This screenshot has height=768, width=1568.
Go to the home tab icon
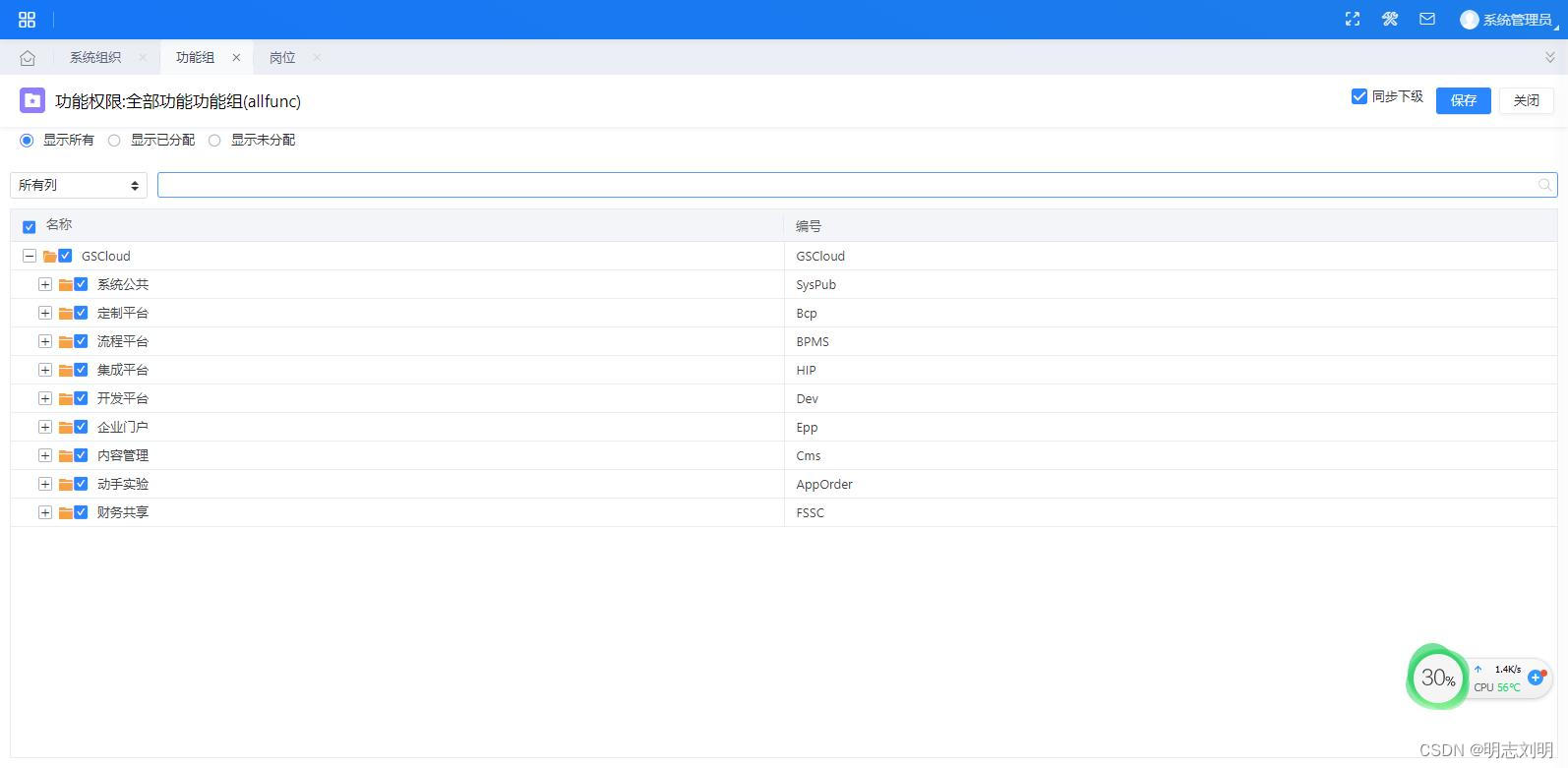[x=28, y=58]
